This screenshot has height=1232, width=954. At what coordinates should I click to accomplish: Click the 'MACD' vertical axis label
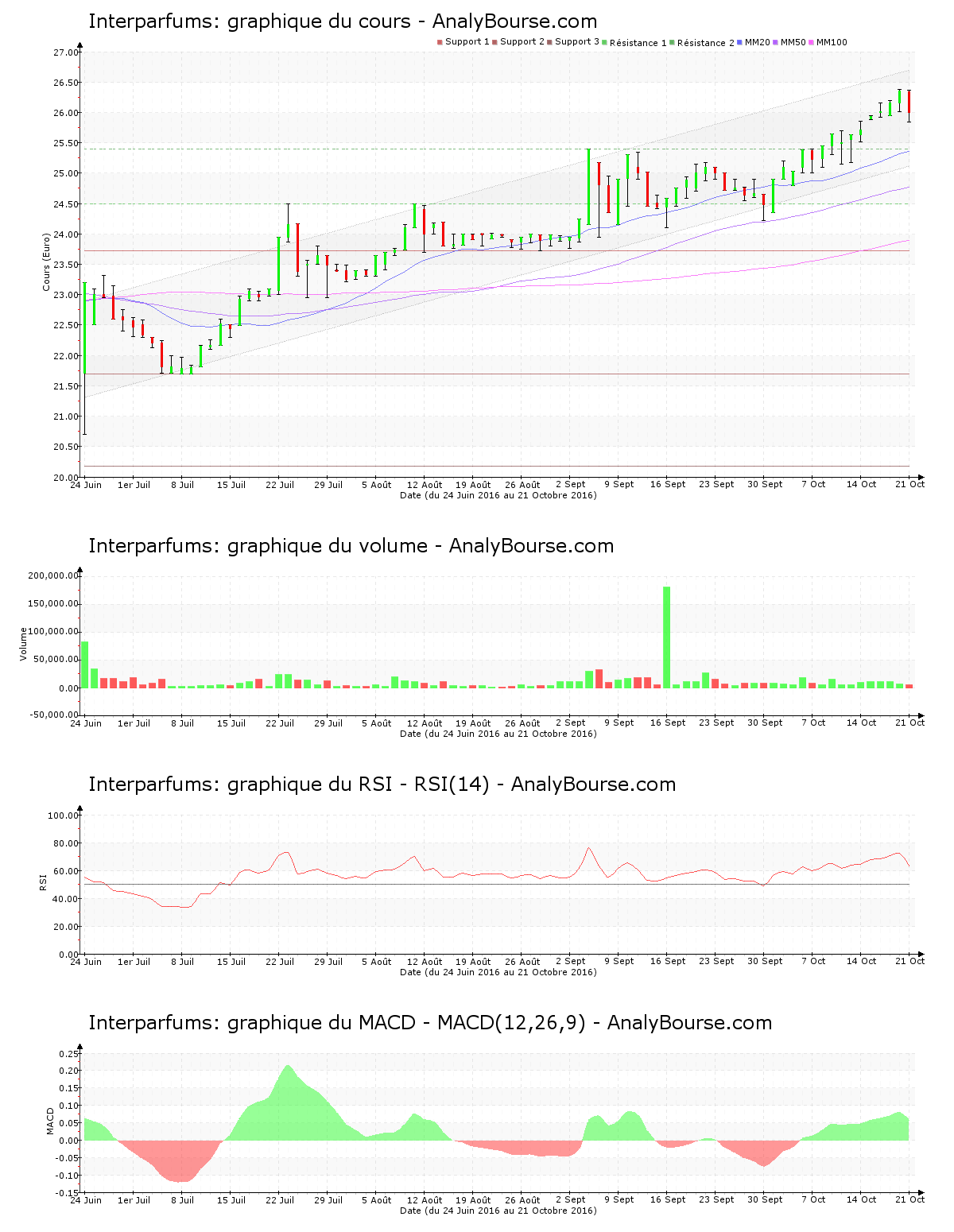click(x=50, y=1121)
